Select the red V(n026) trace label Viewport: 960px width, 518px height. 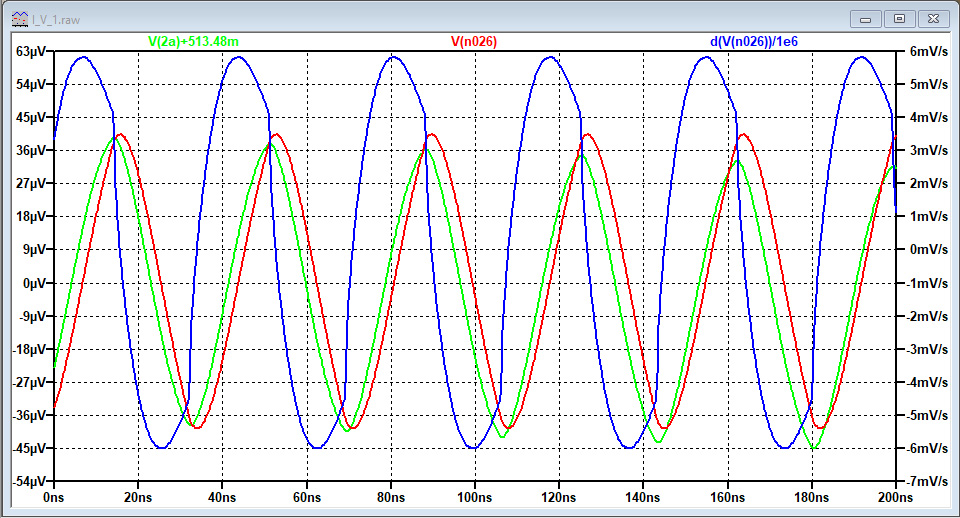pos(474,42)
